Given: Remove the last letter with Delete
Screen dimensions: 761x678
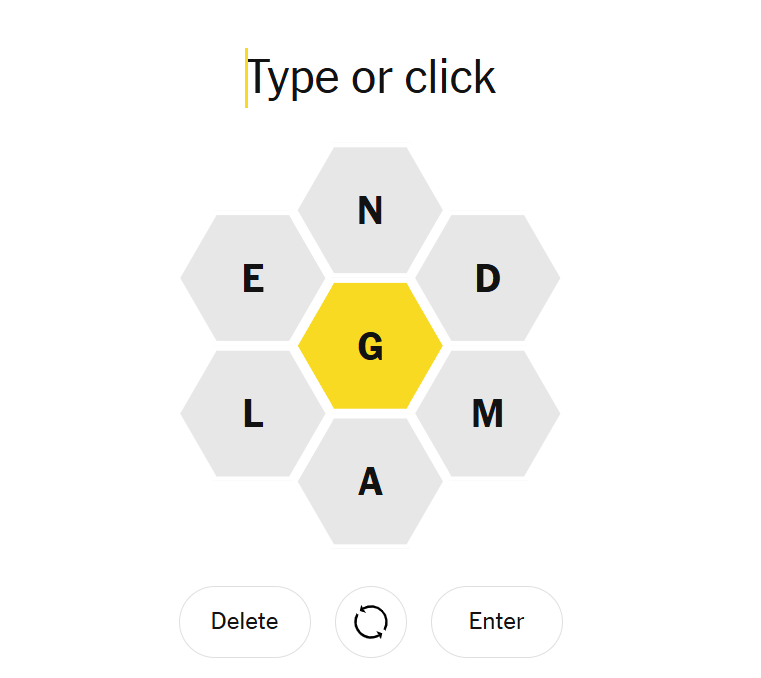Looking at the screenshot, I should point(244,622).
